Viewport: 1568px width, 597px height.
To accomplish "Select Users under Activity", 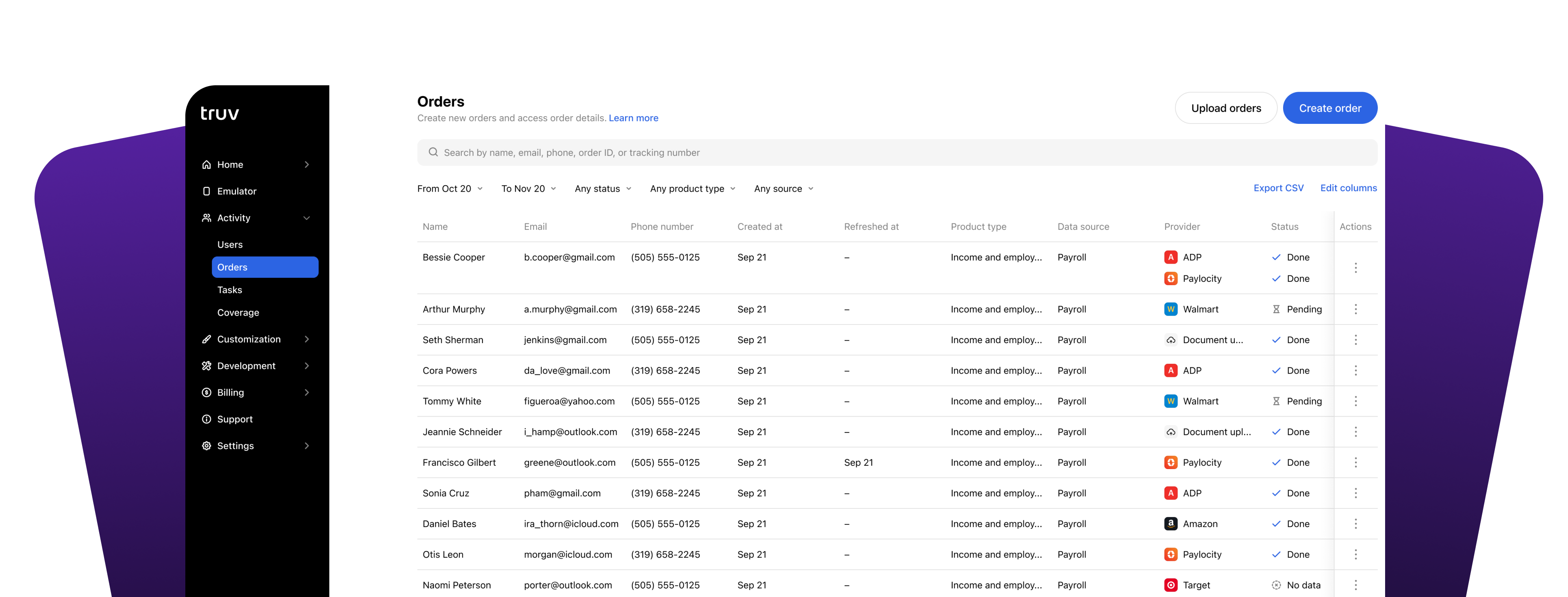I will [x=230, y=244].
